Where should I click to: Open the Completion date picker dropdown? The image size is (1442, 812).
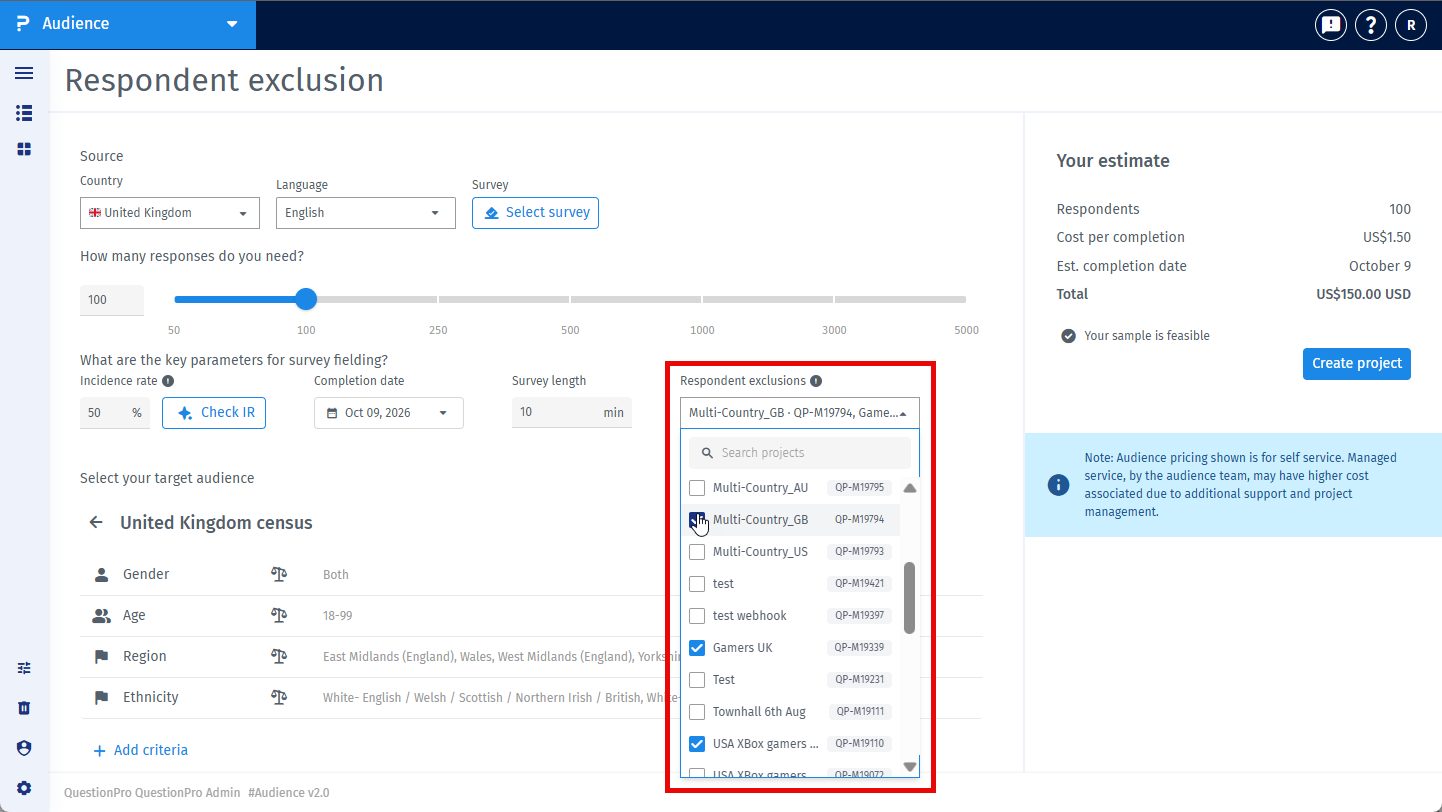pyautogui.click(x=389, y=413)
